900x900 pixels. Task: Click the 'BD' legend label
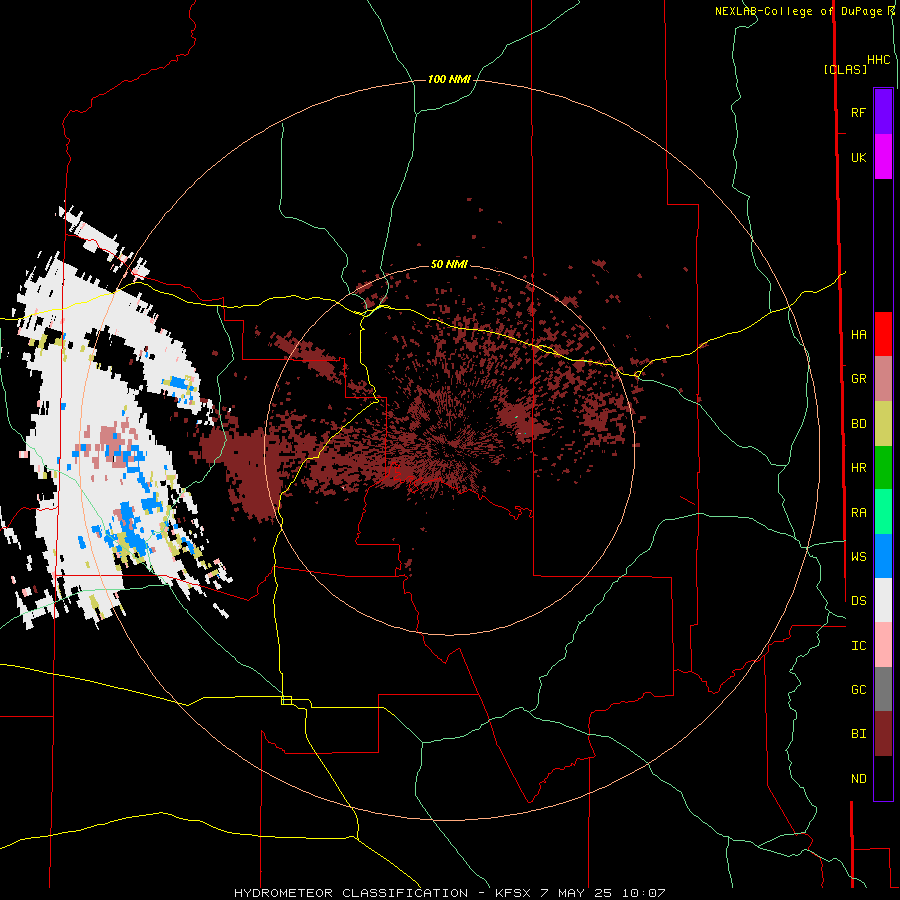click(x=858, y=424)
